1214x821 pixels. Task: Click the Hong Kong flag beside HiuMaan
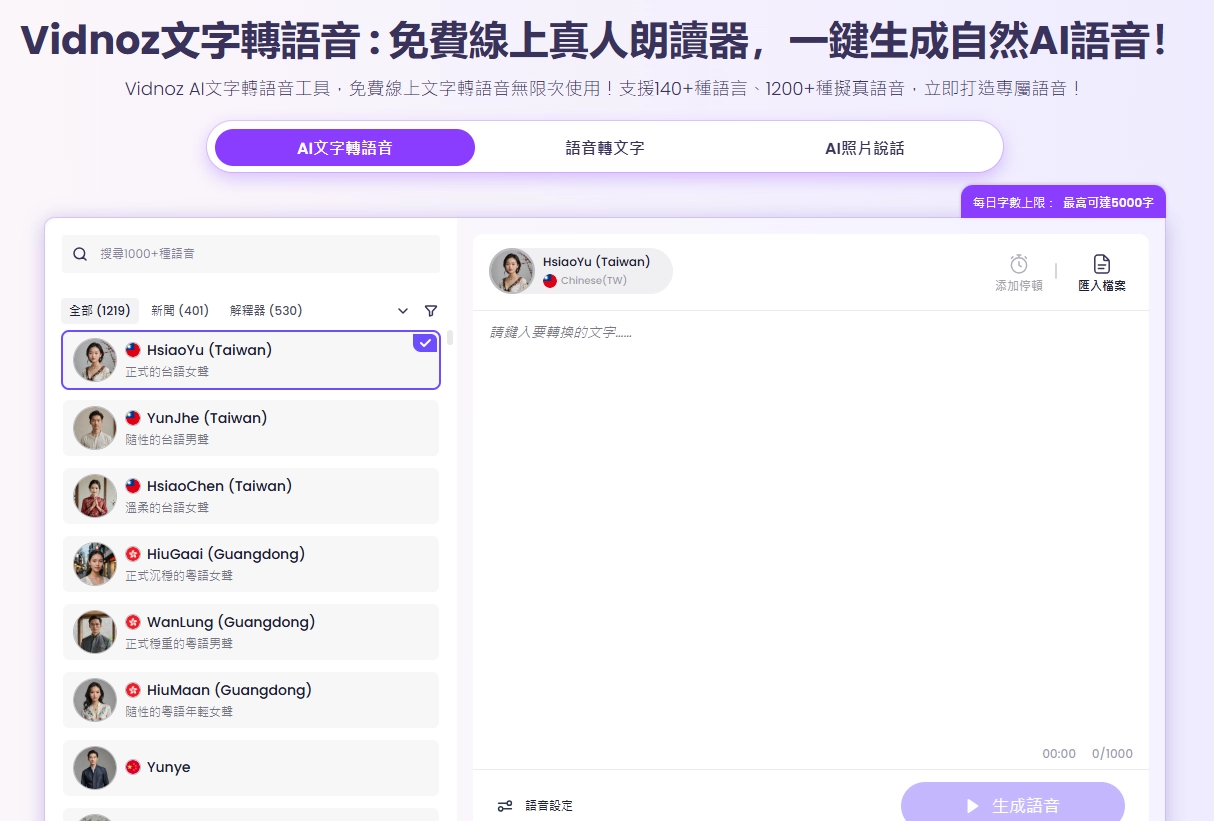pos(133,690)
